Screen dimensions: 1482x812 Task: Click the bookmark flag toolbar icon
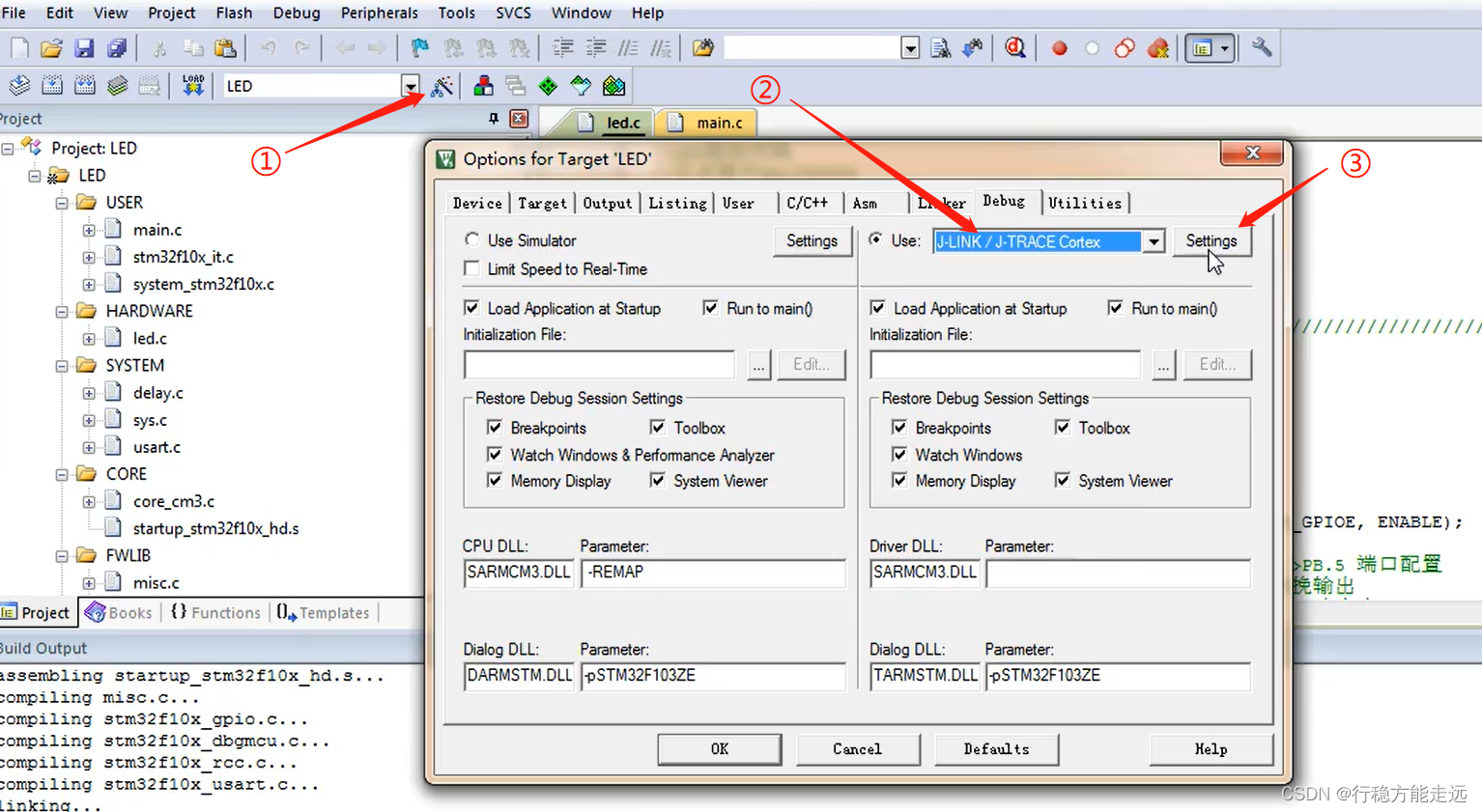click(x=419, y=48)
